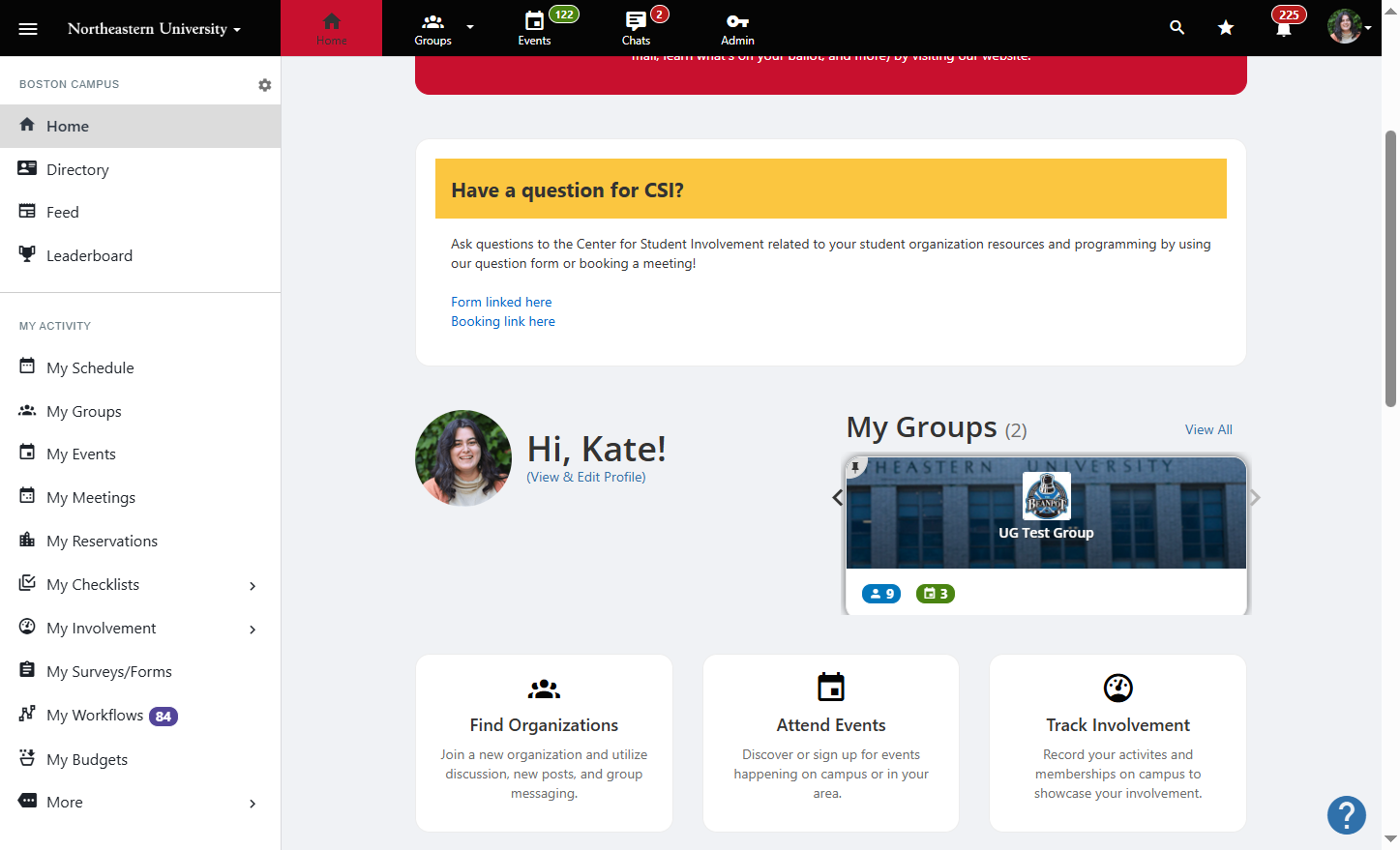1400x850 pixels.
Task: Click Kate's large profile photo
Action: pyautogui.click(x=463, y=458)
